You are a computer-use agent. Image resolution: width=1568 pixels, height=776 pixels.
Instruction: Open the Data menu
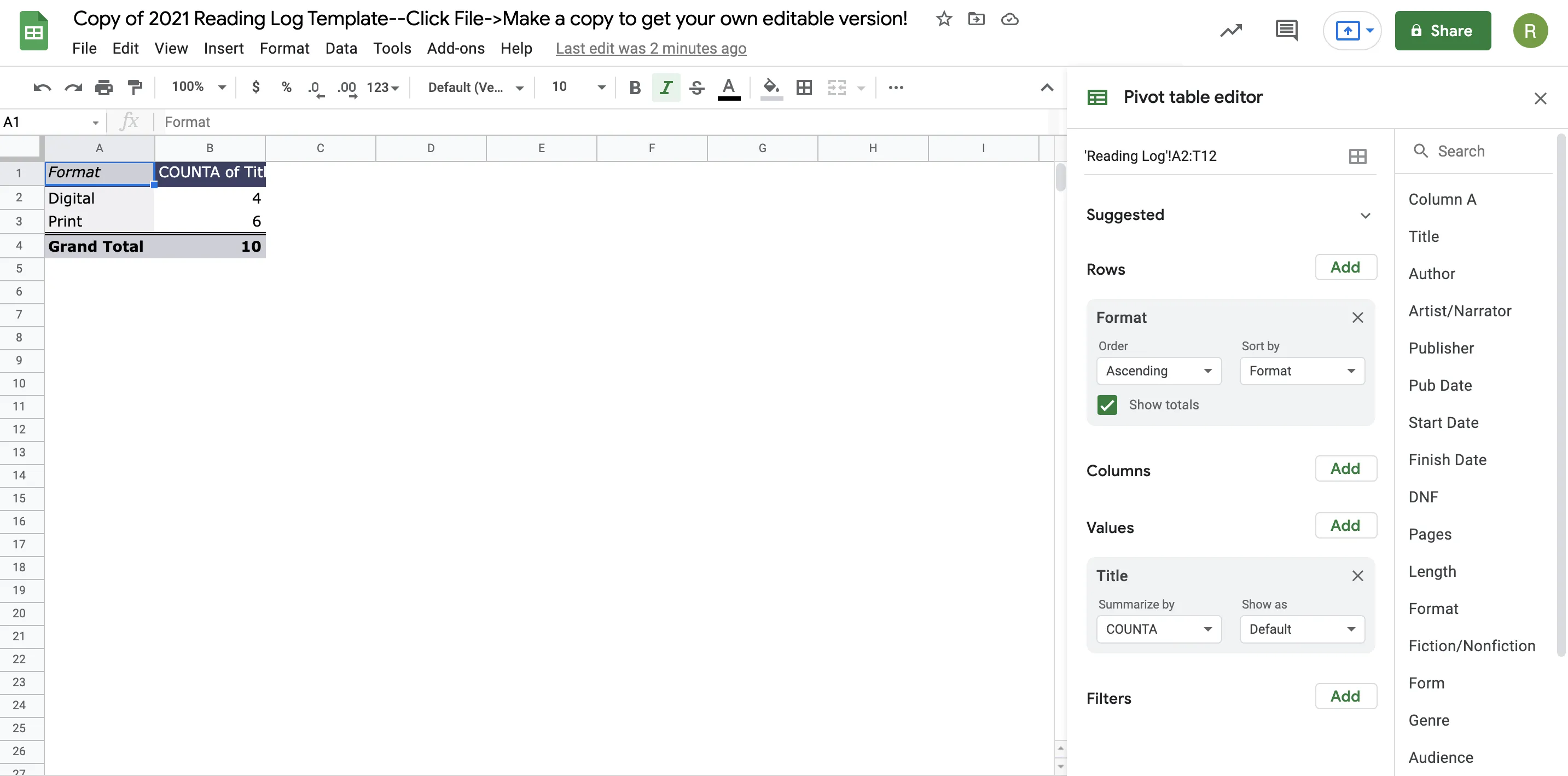coord(341,48)
